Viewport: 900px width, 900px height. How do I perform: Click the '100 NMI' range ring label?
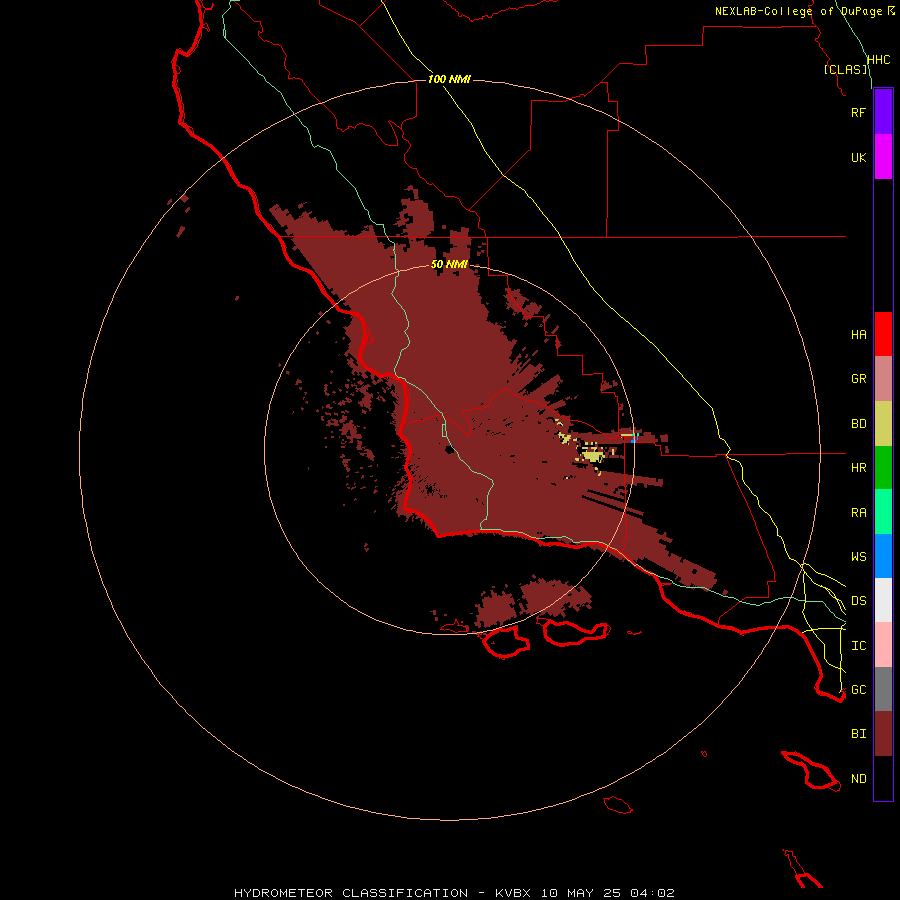449,79
